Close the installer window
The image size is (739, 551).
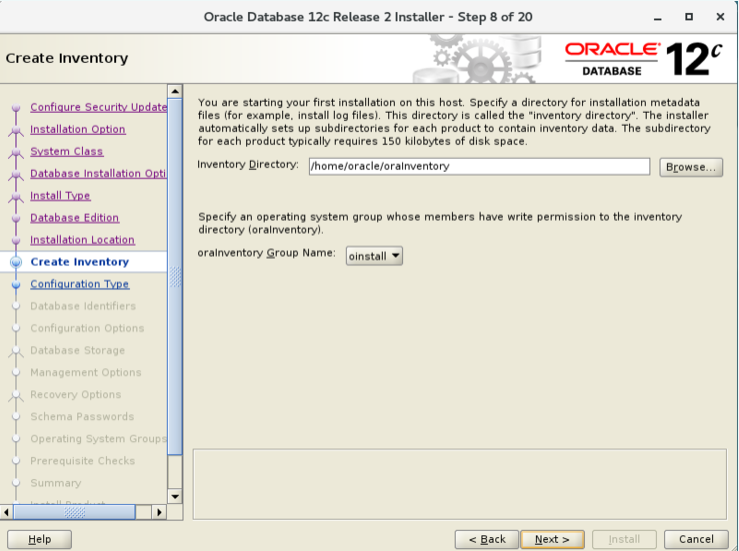coord(720,17)
